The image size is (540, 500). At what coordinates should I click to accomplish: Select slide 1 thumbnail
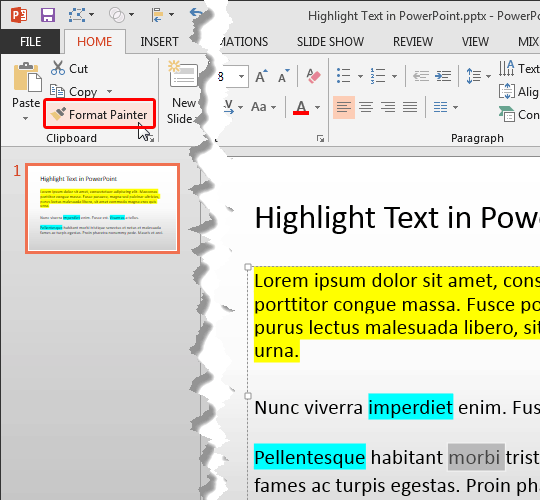(103, 209)
